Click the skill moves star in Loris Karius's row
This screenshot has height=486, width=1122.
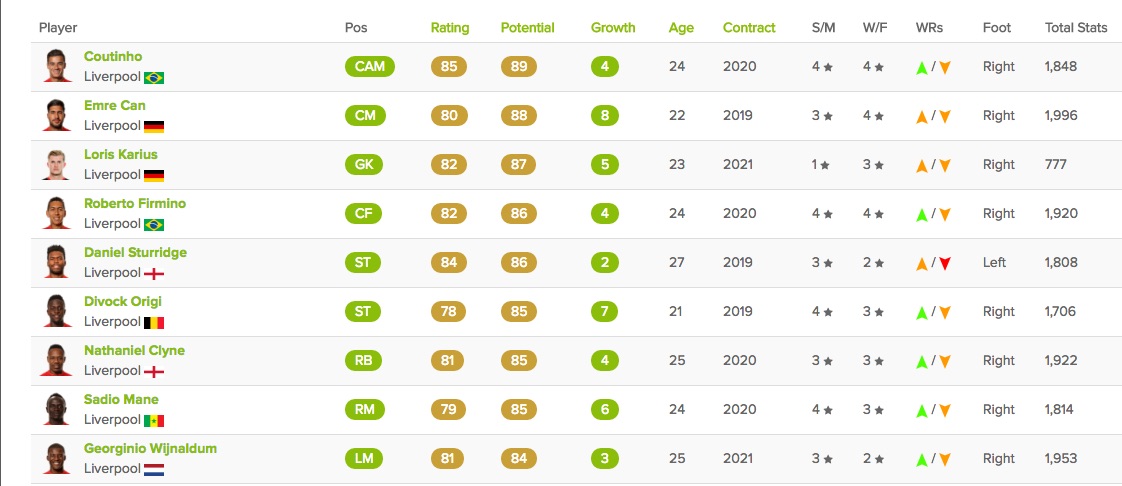(x=825, y=165)
